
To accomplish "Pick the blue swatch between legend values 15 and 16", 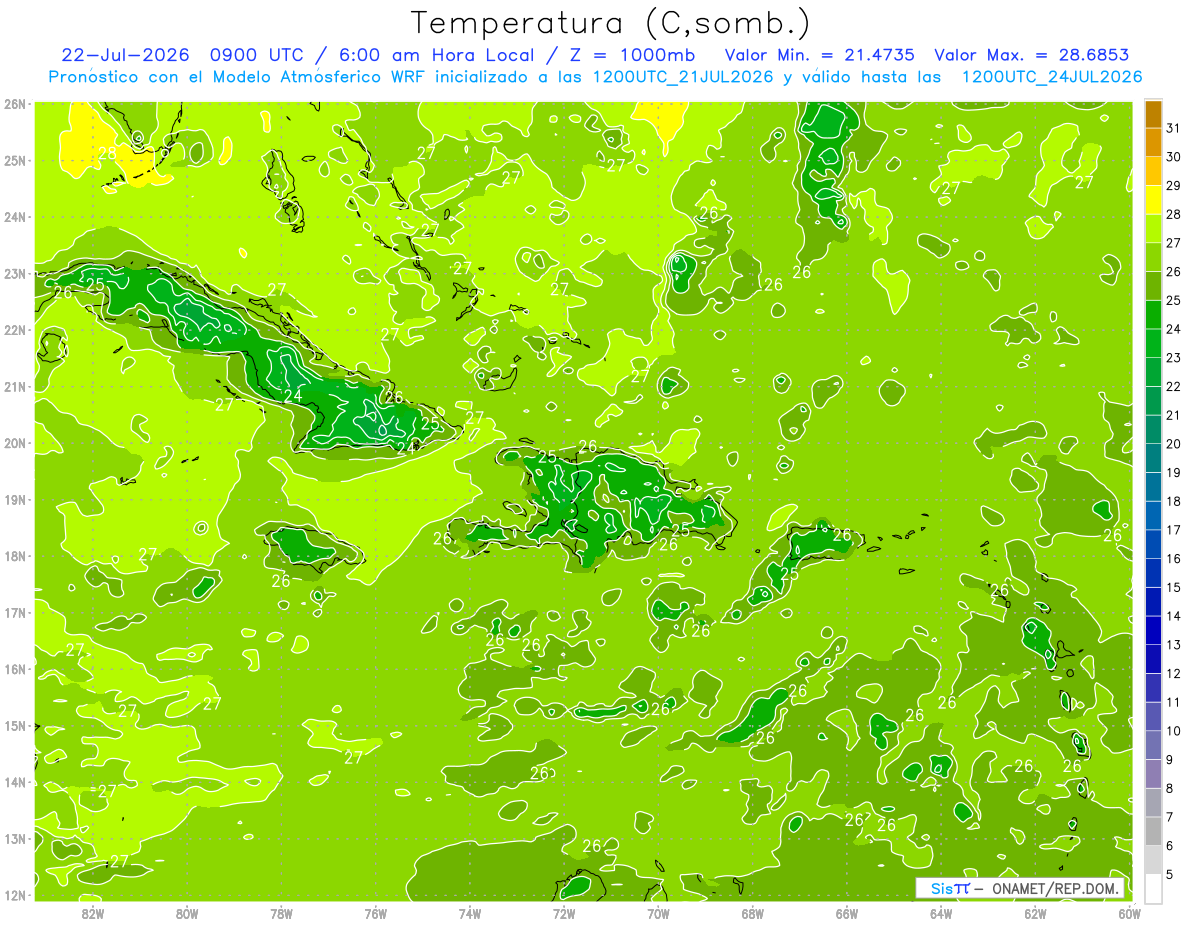I will point(1153,572).
